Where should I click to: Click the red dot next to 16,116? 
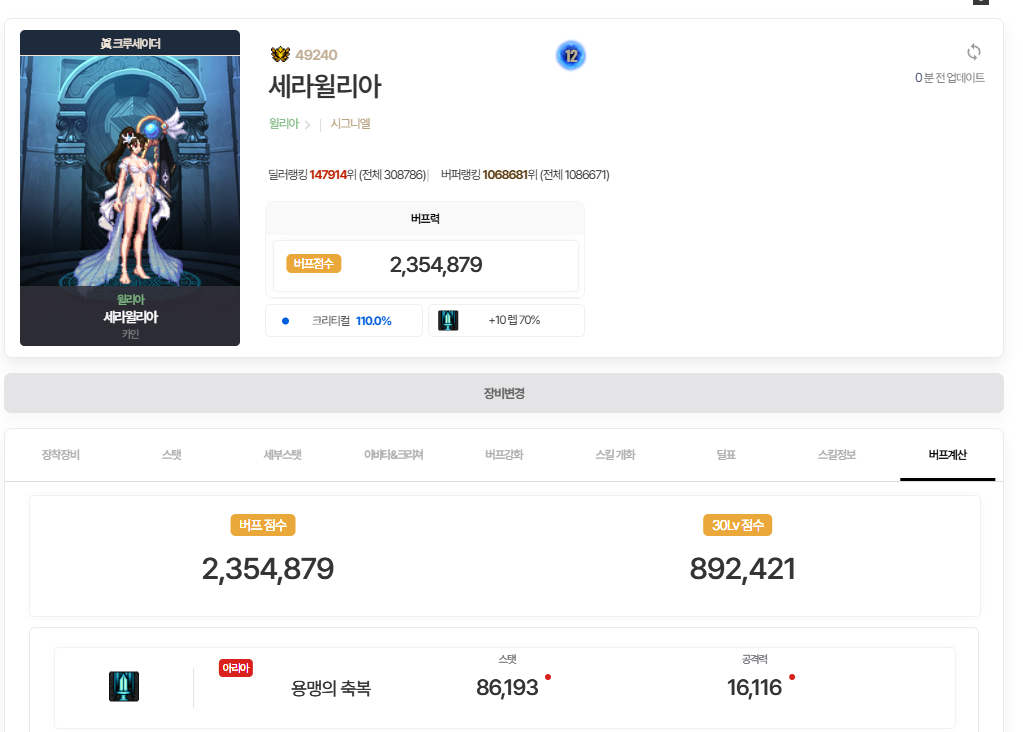point(792,677)
